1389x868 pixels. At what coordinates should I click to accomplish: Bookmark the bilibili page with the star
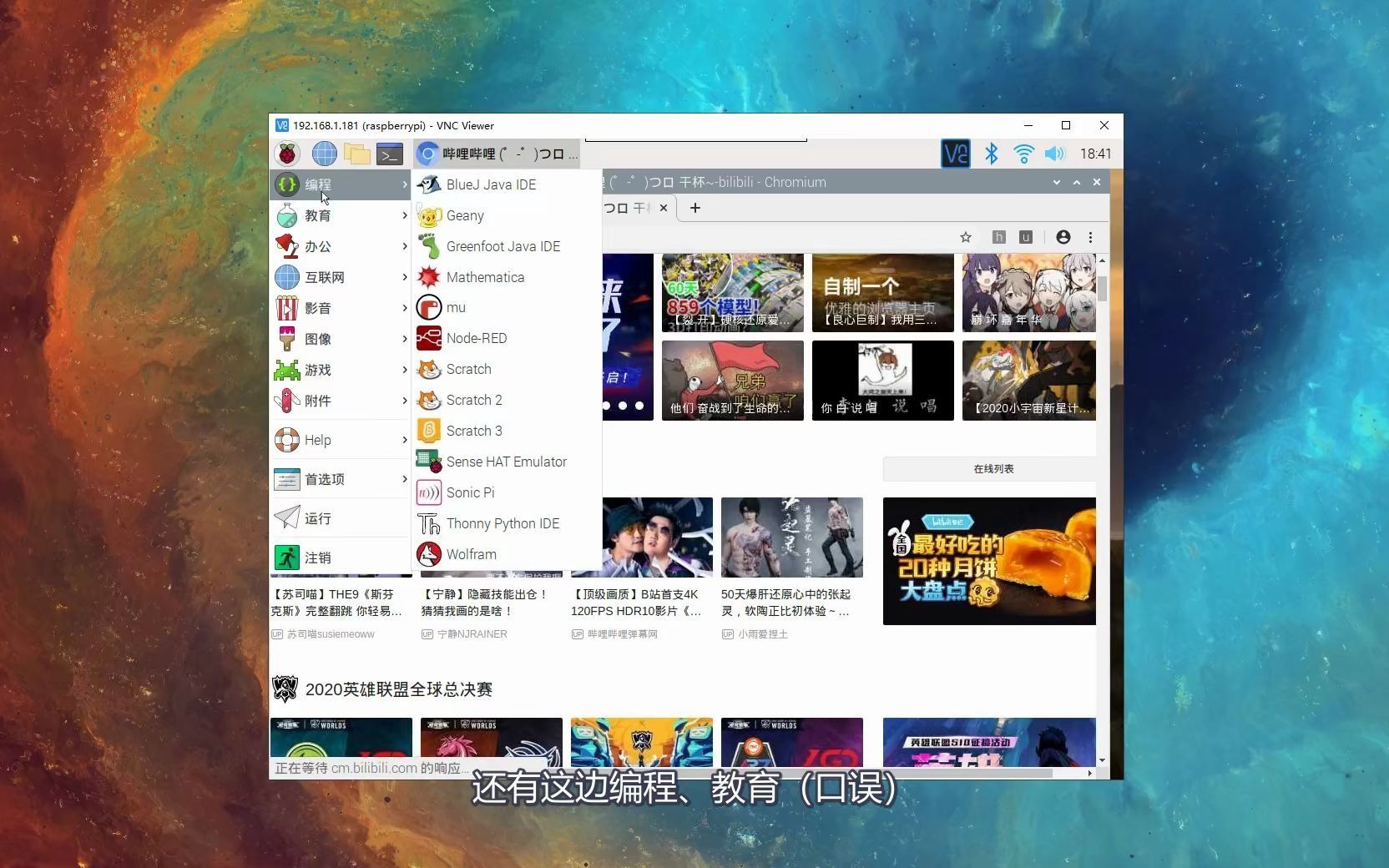(x=966, y=238)
